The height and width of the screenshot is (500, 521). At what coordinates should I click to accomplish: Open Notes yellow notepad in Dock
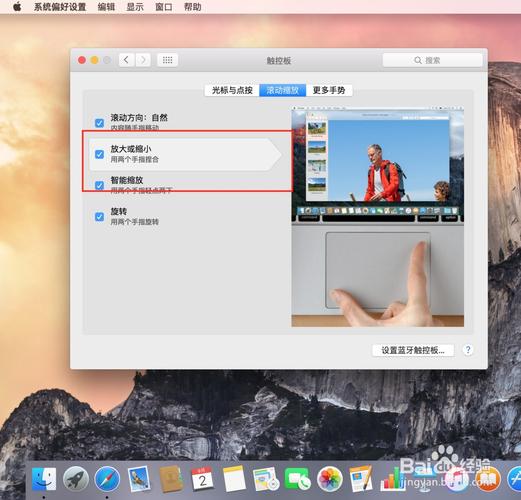click(234, 479)
